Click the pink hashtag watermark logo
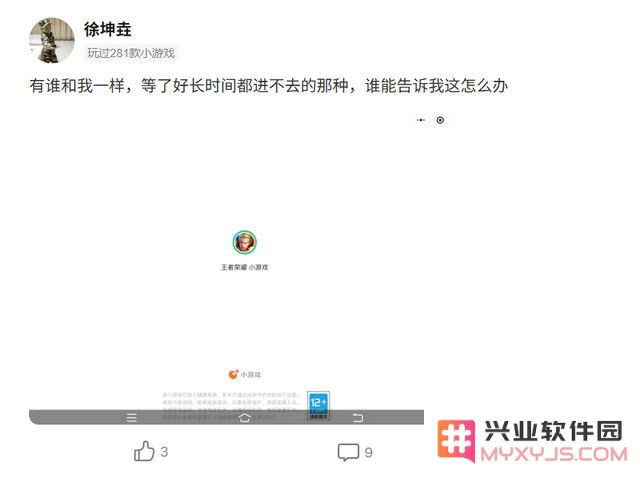640x478 pixels. click(x=456, y=441)
